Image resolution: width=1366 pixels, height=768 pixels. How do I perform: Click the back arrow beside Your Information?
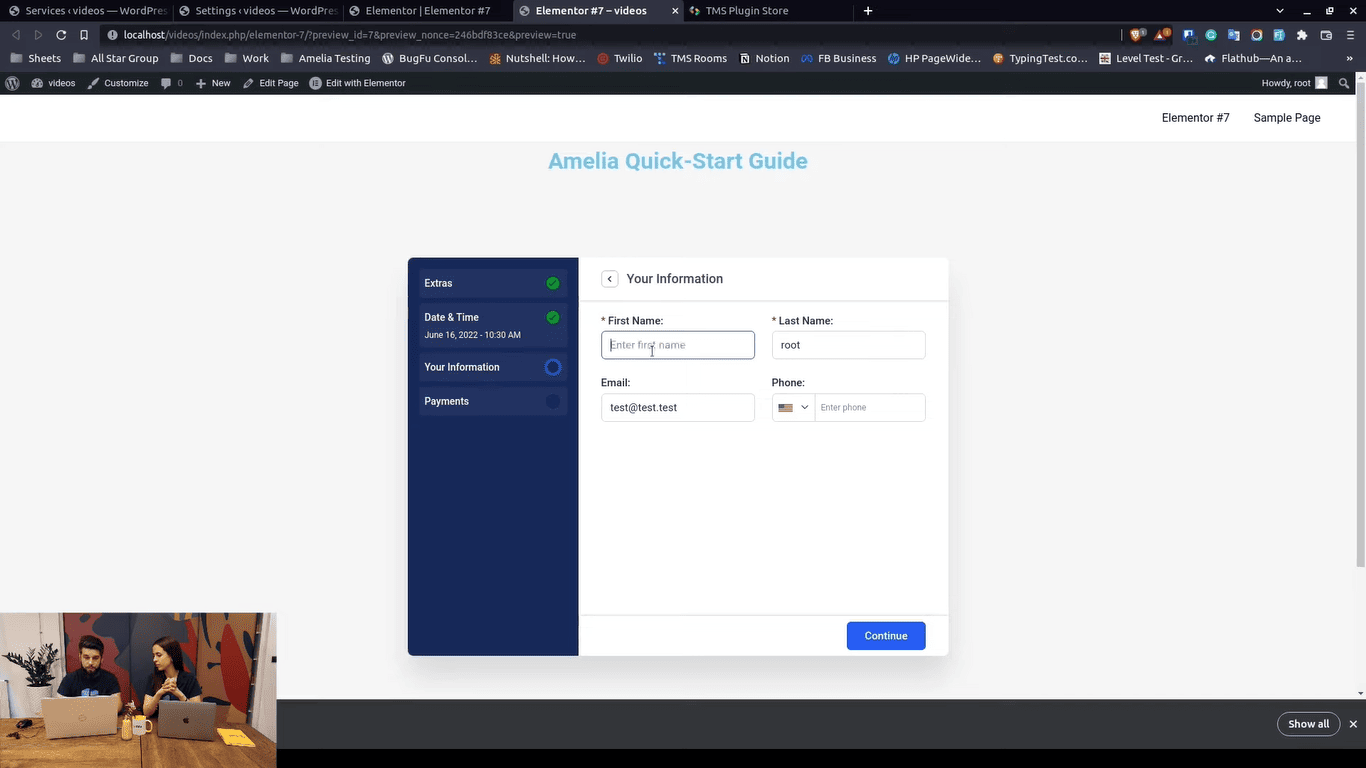pos(609,279)
